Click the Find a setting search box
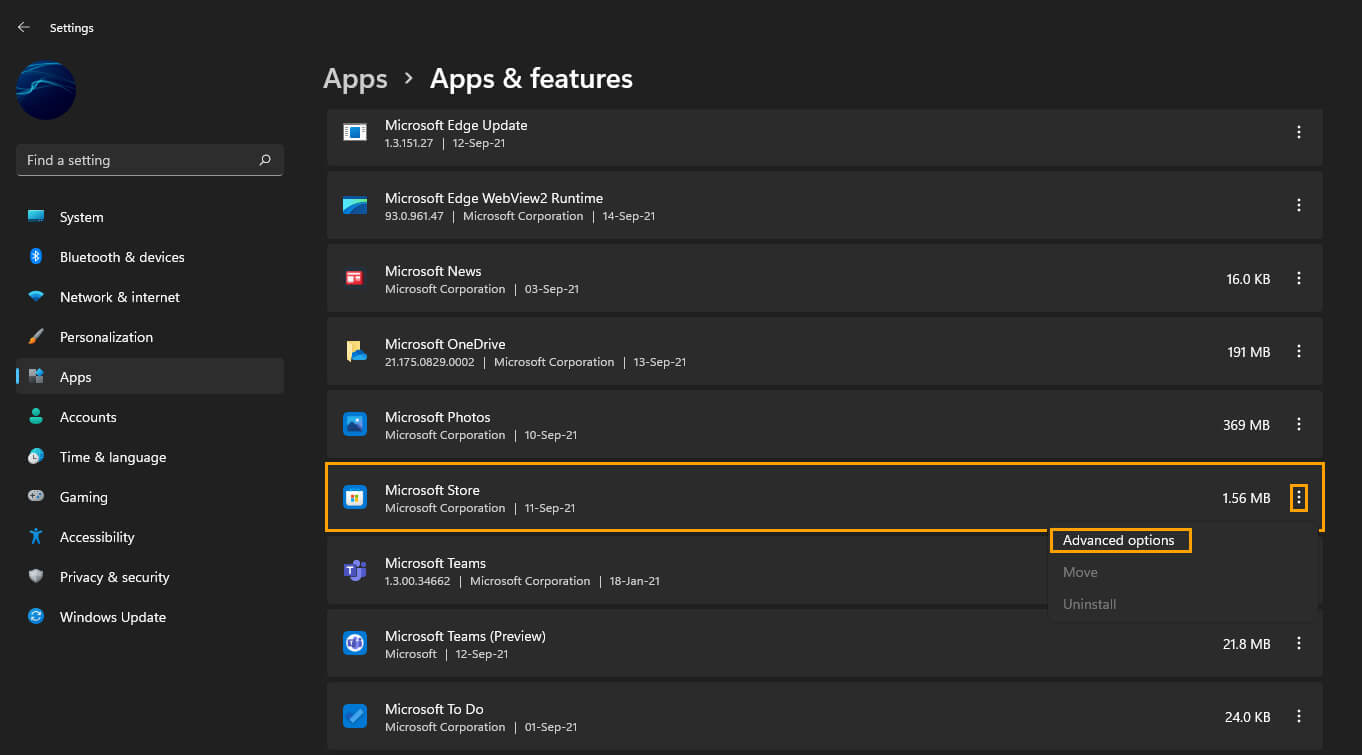The height and width of the screenshot is (755, 1362). click(x=150, y=160)
